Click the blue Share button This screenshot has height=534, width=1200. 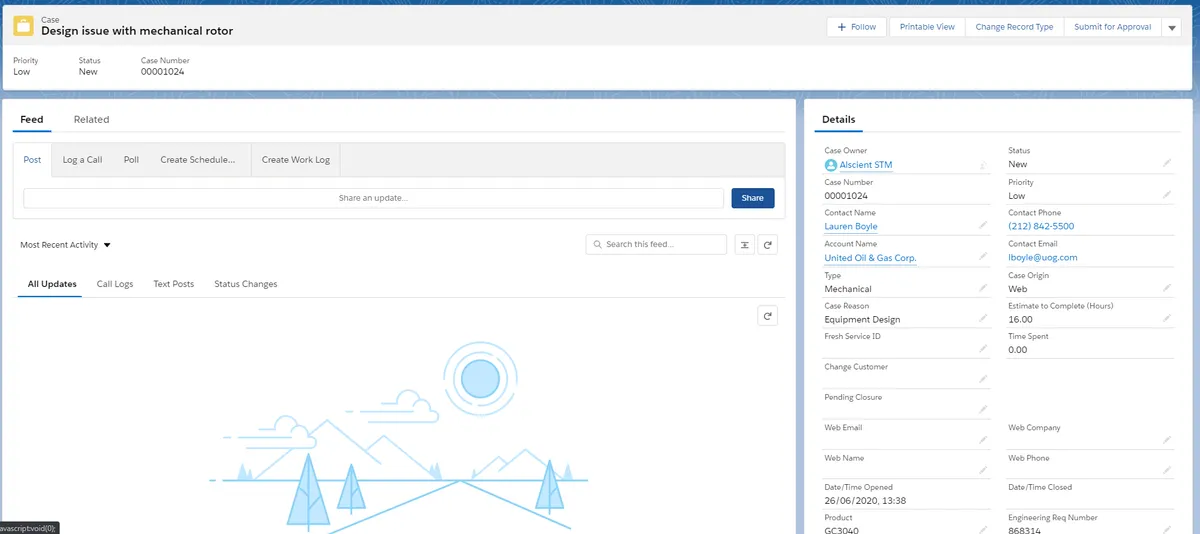click(x=753, y=198)
